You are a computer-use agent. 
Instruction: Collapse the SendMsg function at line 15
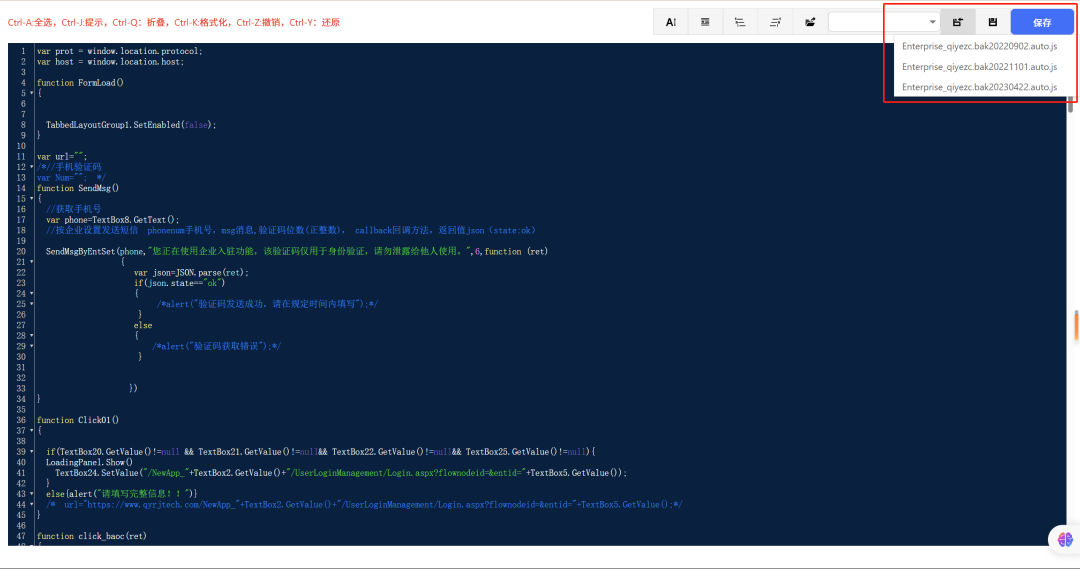[x=32, y=198]
